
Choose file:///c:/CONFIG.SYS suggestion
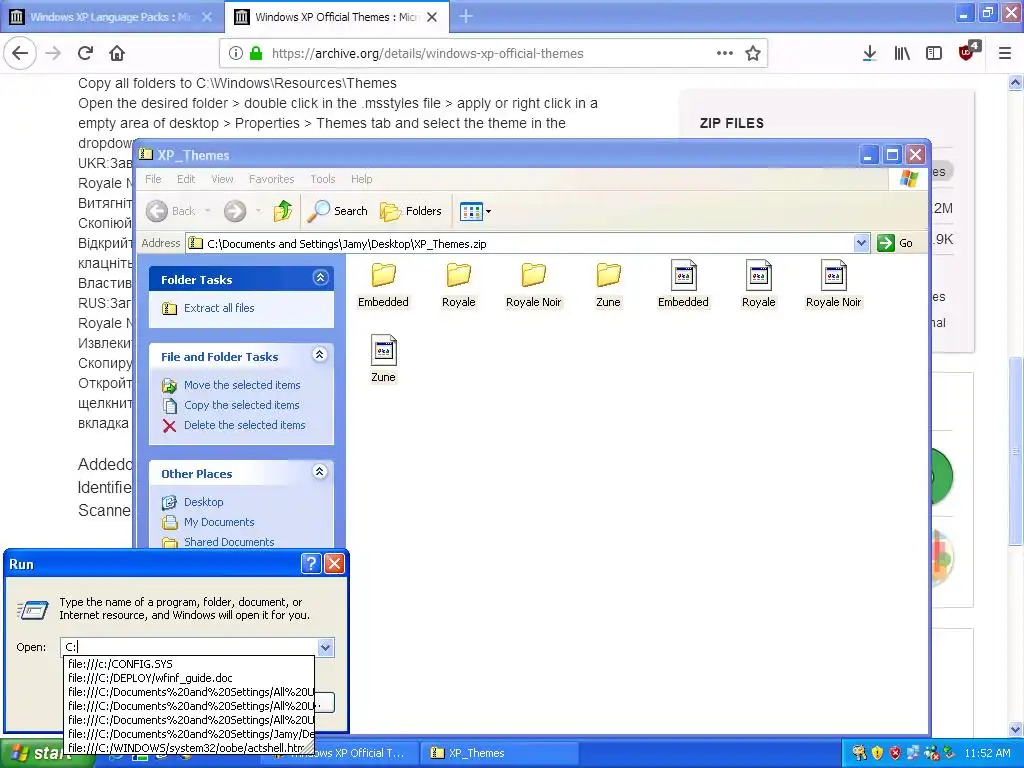[x=190, y=664]
